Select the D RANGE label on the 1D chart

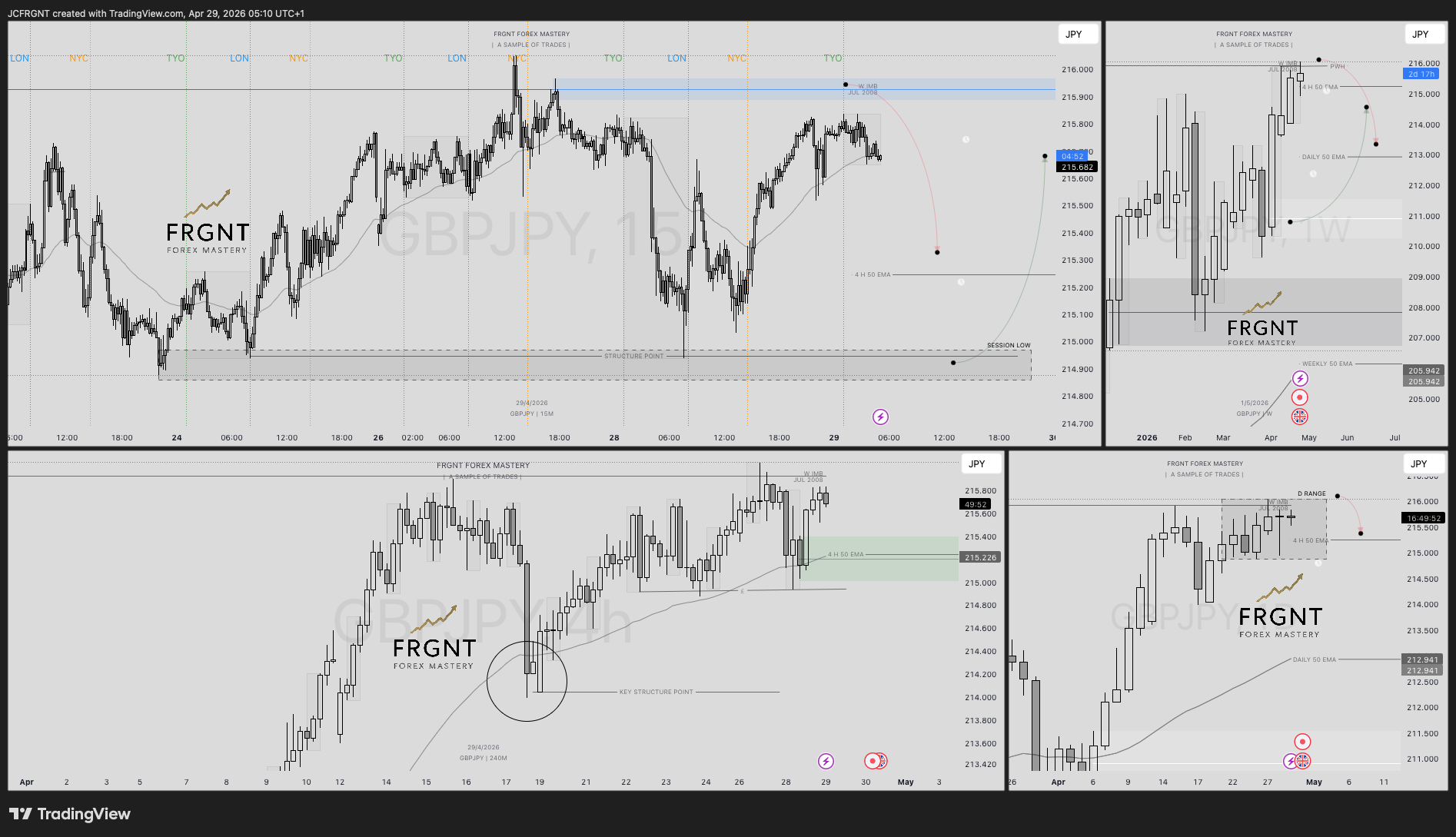1312,493
